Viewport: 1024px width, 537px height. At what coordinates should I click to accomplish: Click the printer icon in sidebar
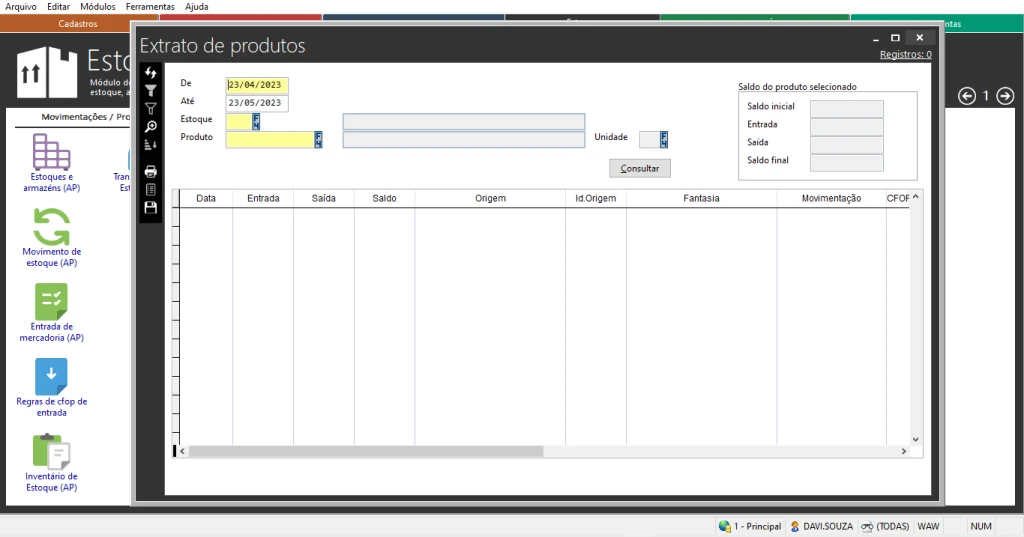pyautogui.click(x=151, y=171)
